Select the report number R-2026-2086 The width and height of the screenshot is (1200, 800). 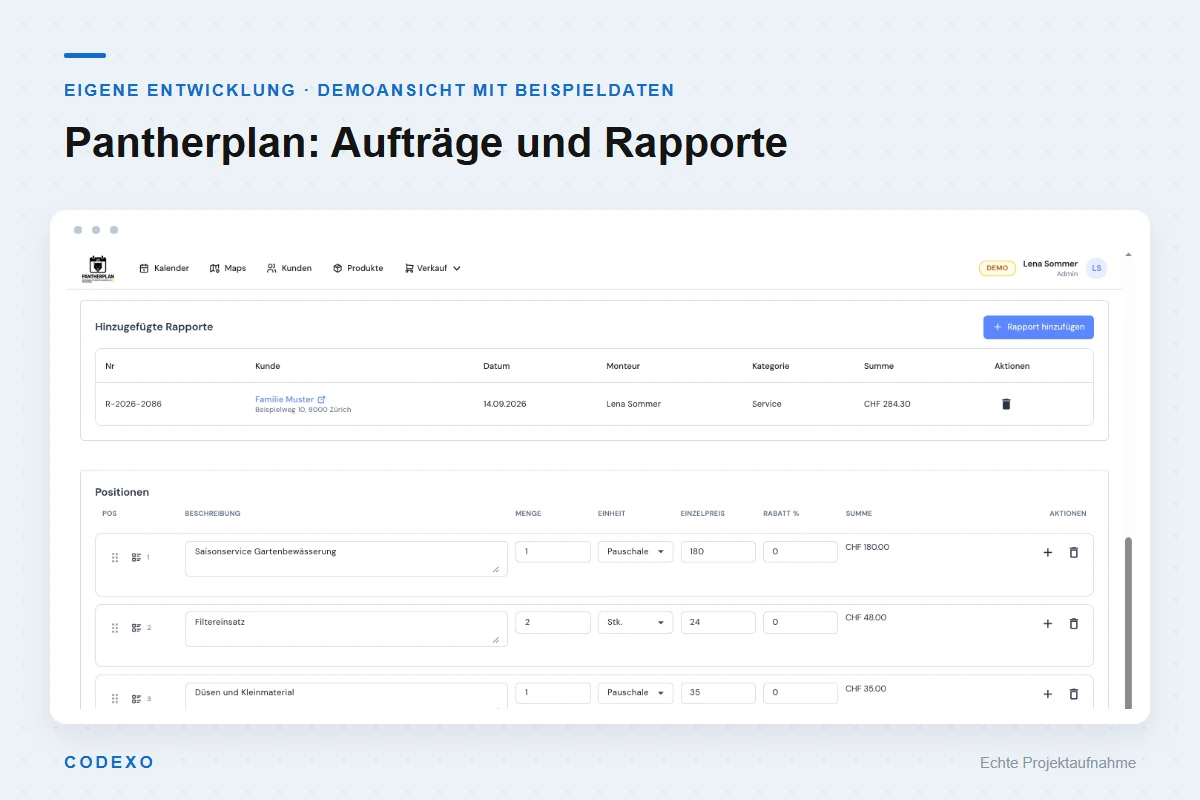click(x=133, y=404)
